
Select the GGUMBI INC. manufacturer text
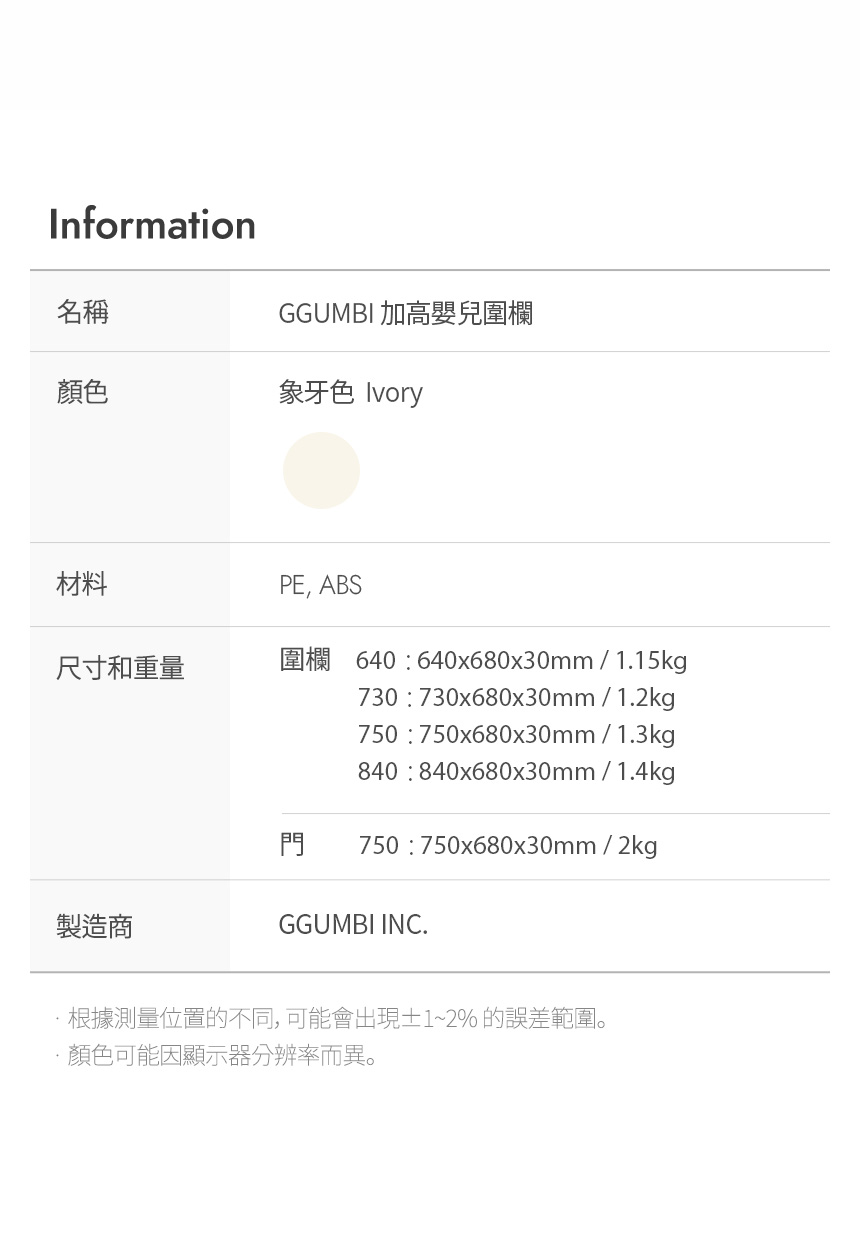click(x=353, y=925)
